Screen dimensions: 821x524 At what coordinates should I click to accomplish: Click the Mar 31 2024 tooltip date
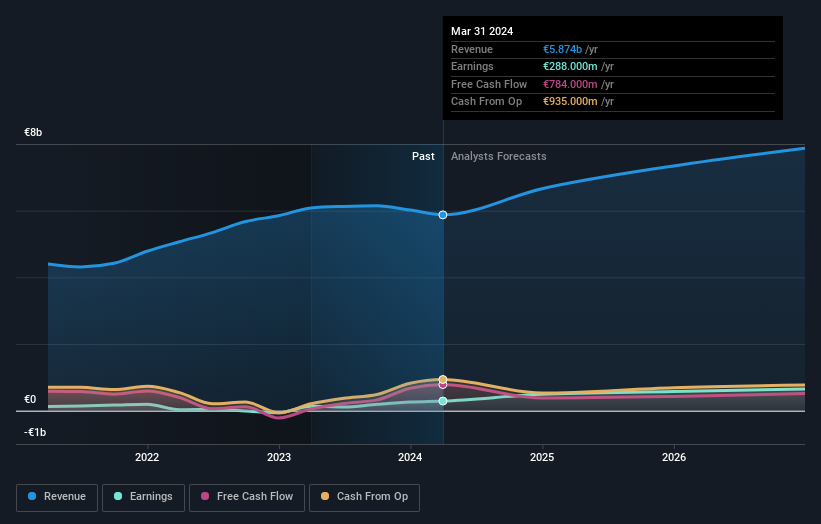[x=482, y=31]
